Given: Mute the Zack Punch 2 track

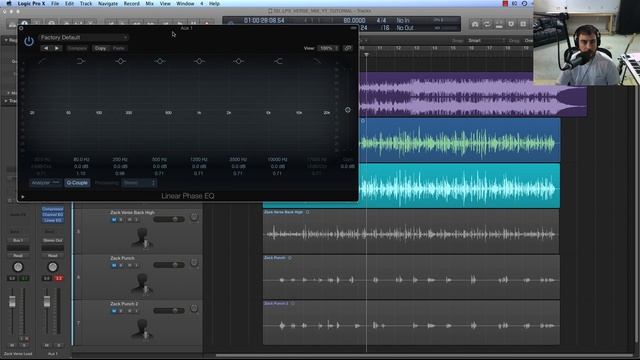Looking at the screenshot, I should pyautogui.click(x=114, y=311).
